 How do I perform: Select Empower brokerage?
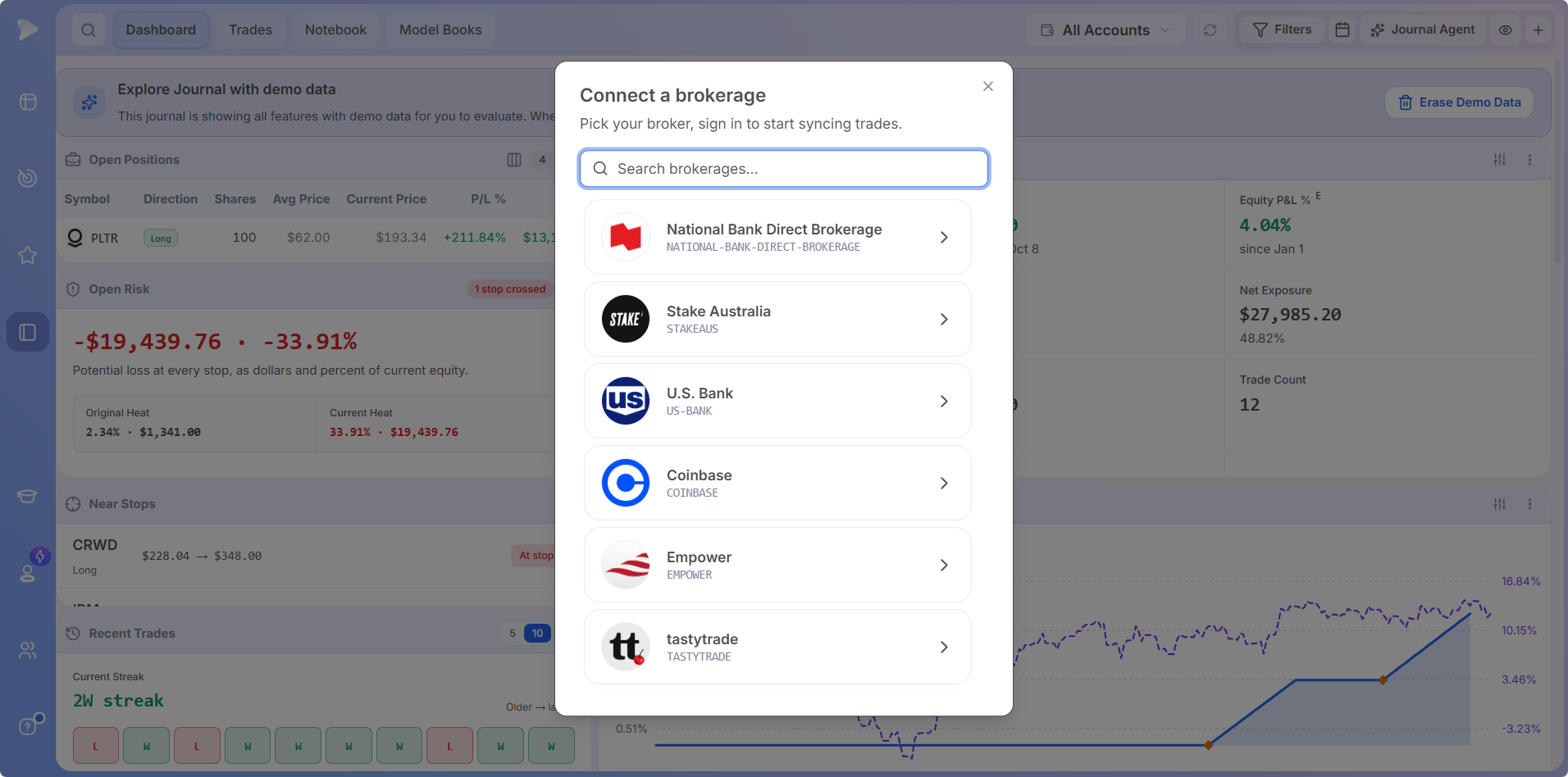point(777,565)
